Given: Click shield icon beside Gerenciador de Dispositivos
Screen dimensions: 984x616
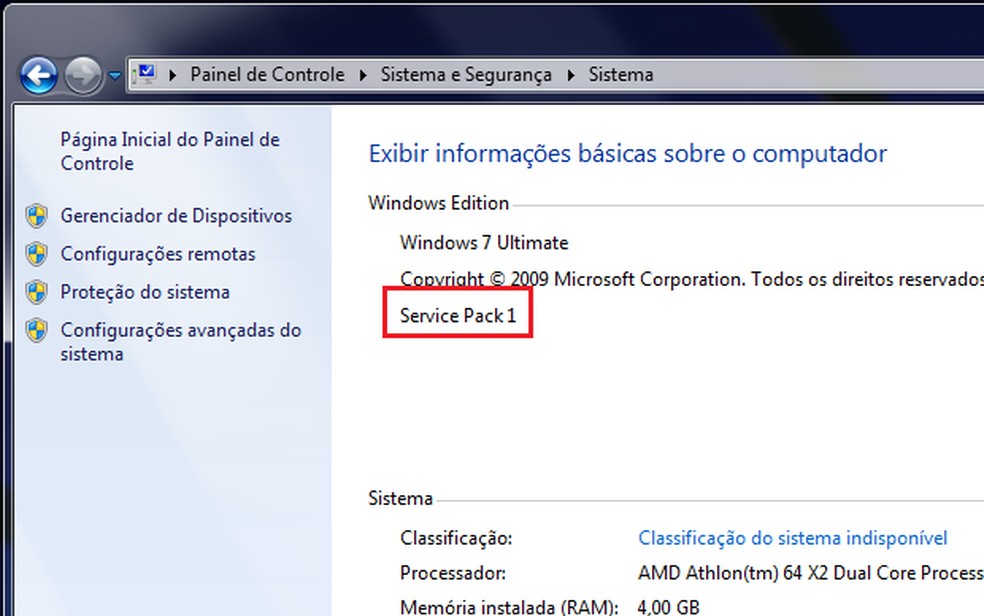Looking at the screenshot, I should click(37, 216).
